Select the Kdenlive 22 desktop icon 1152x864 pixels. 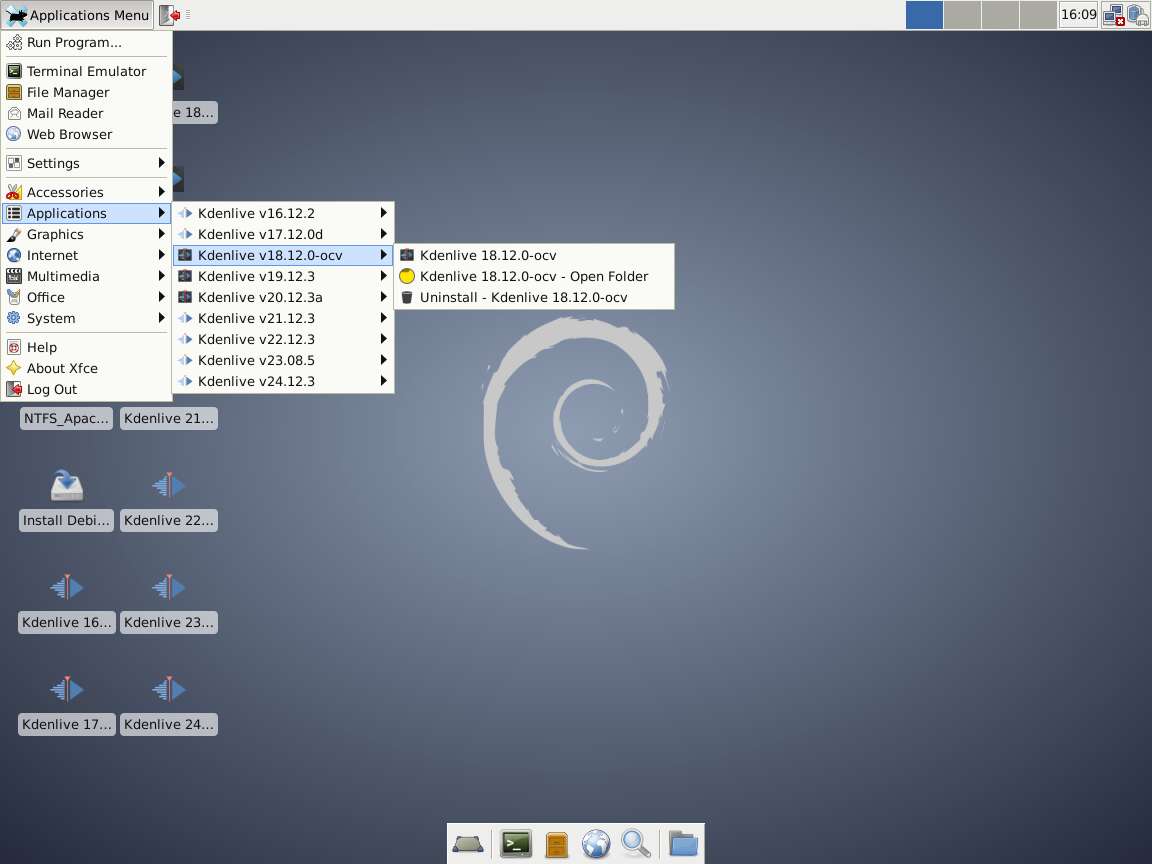click(x=168, y=485)
